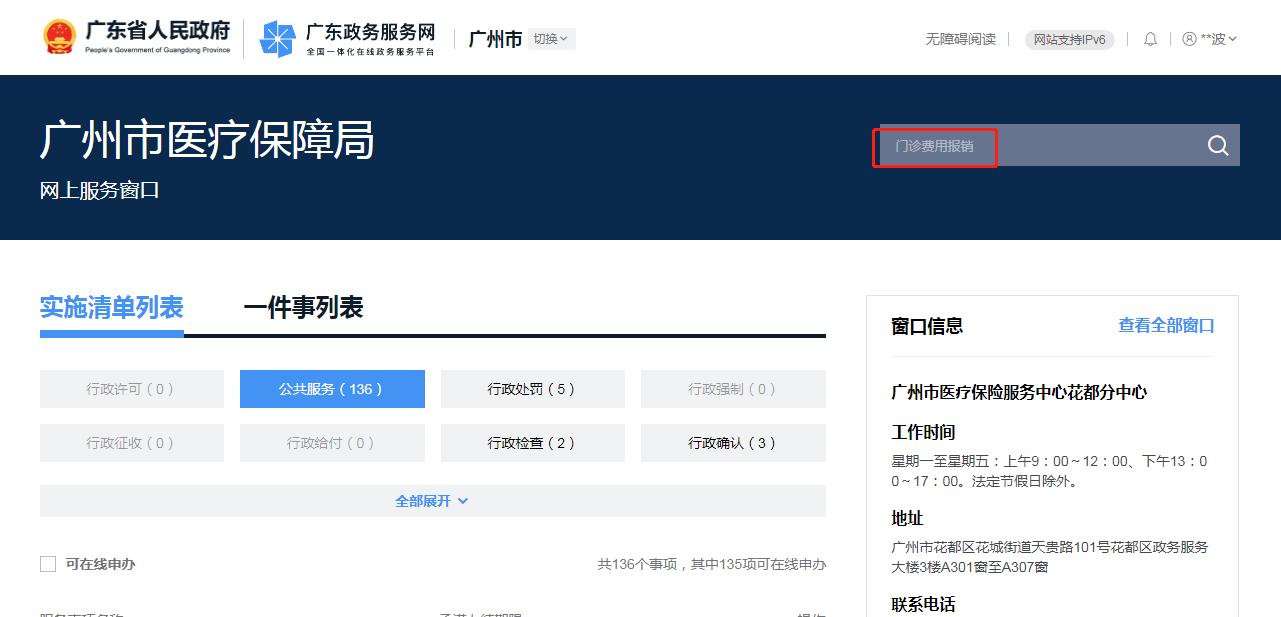The height and width of the screenshot is (617, 1281).
Task: Click the search magnifier icon
Action: click(x=1217, y=146)
